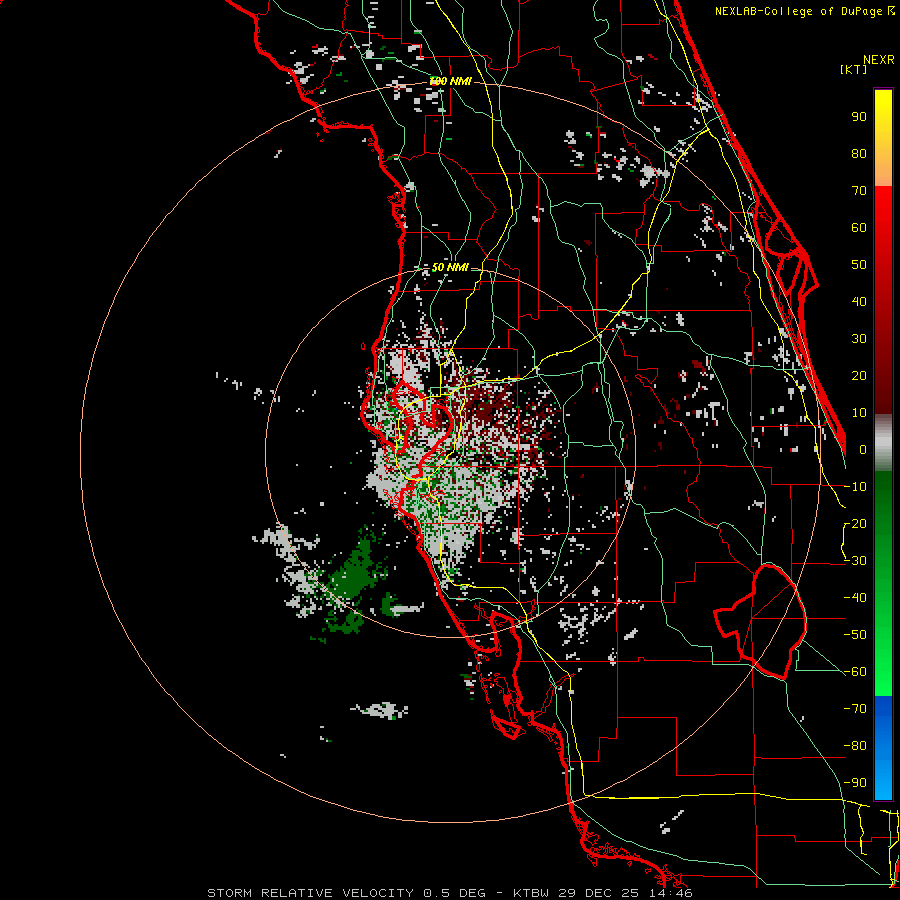Viewport: 900px width, 900px height.
Task: Click the 29 DEC 25 date text
Action: point(599,893)
